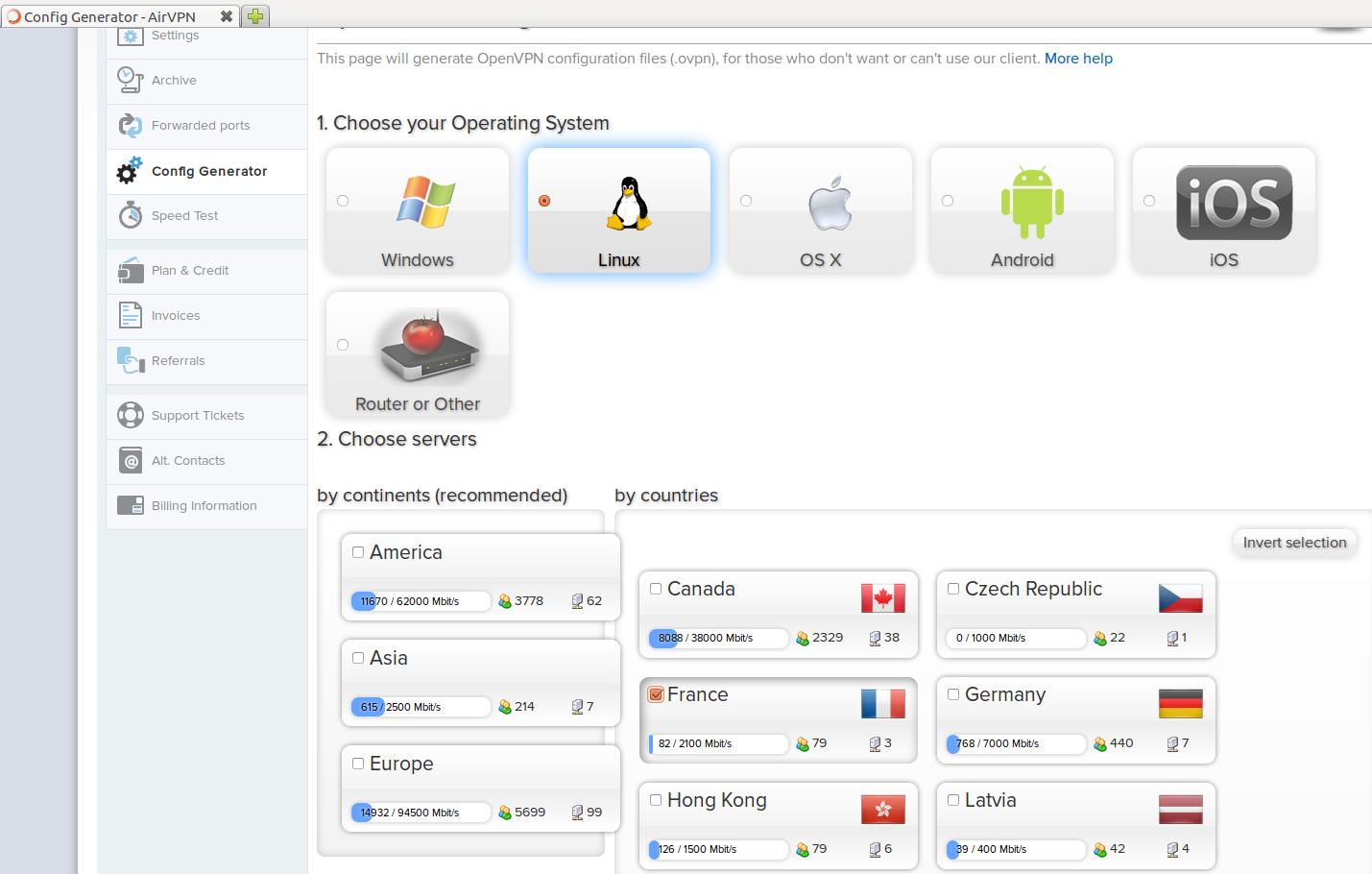
Task: Click the Czech Republic flag icon
Action: coord(1181,598)
